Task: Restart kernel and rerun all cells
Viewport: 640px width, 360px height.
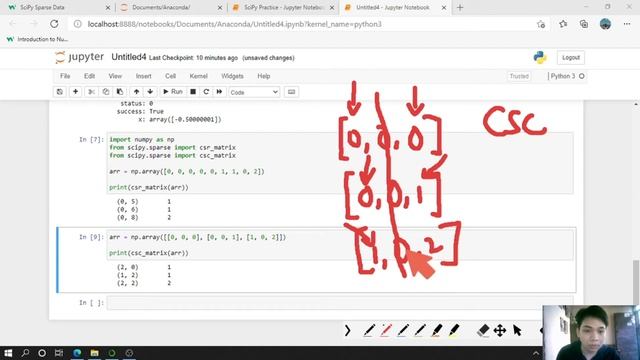Action: [x=219, y=92]
